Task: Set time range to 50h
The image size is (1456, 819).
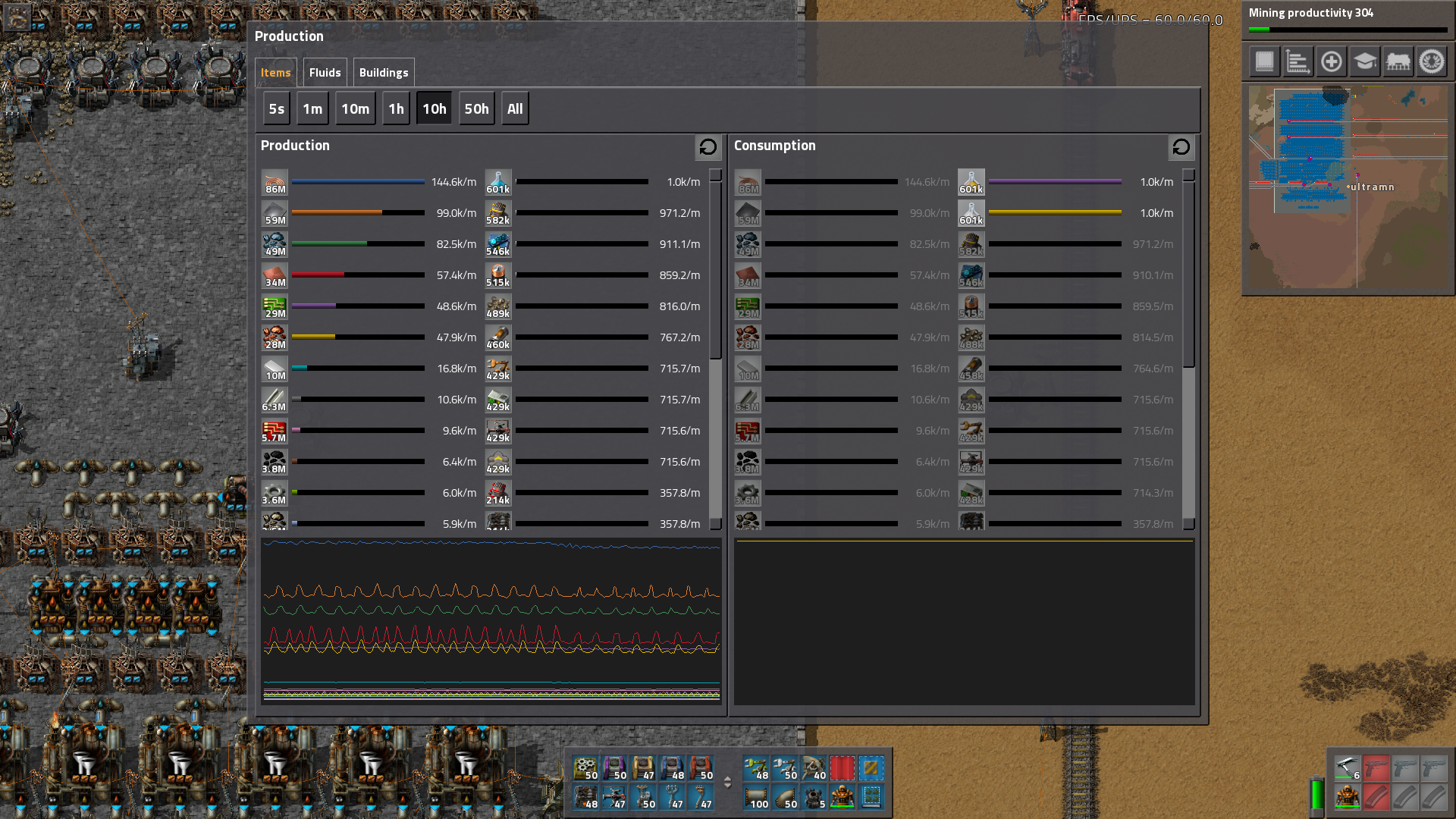Action: click(x=476, y=108)
